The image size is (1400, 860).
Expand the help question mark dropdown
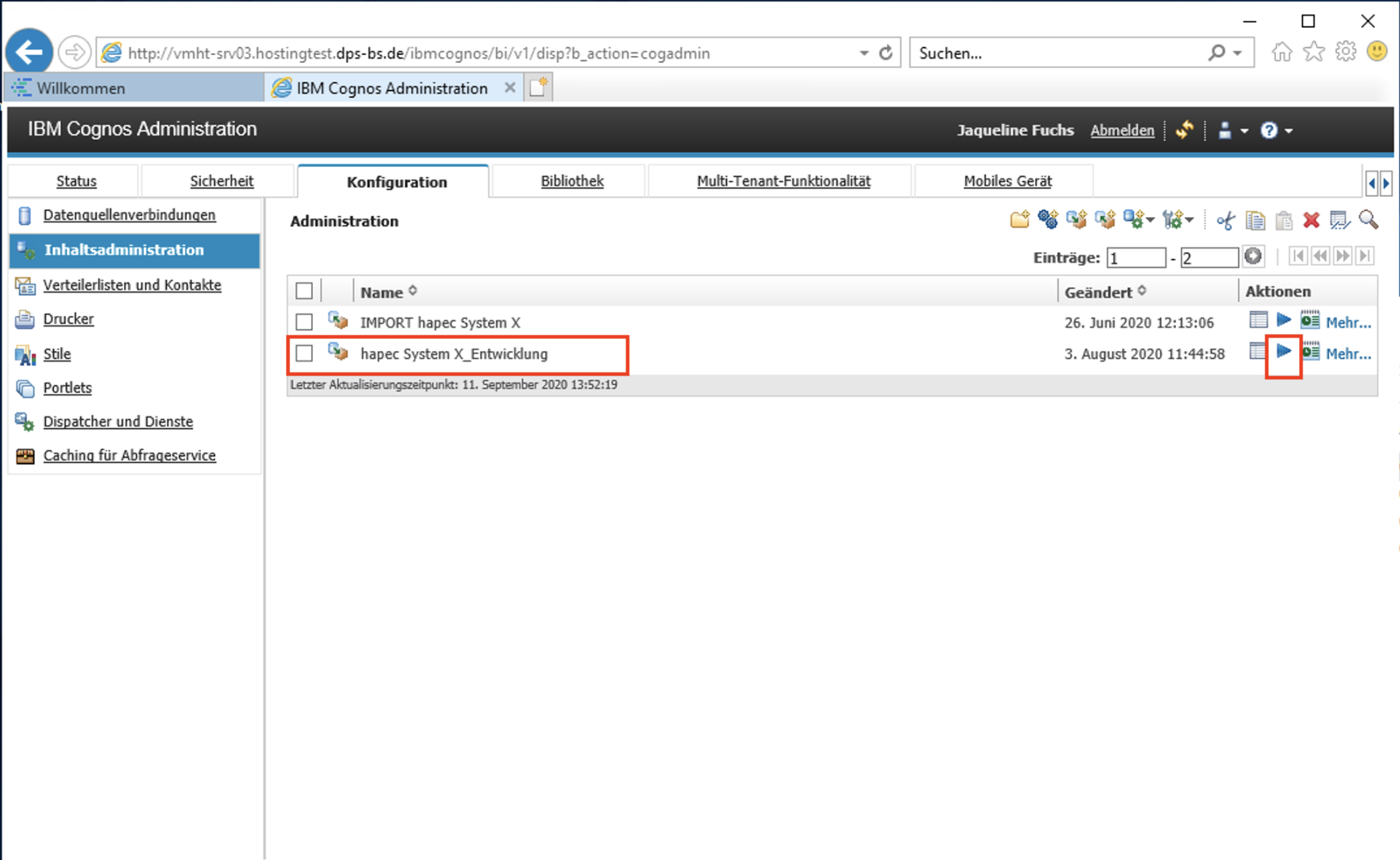pos(1288,130)
